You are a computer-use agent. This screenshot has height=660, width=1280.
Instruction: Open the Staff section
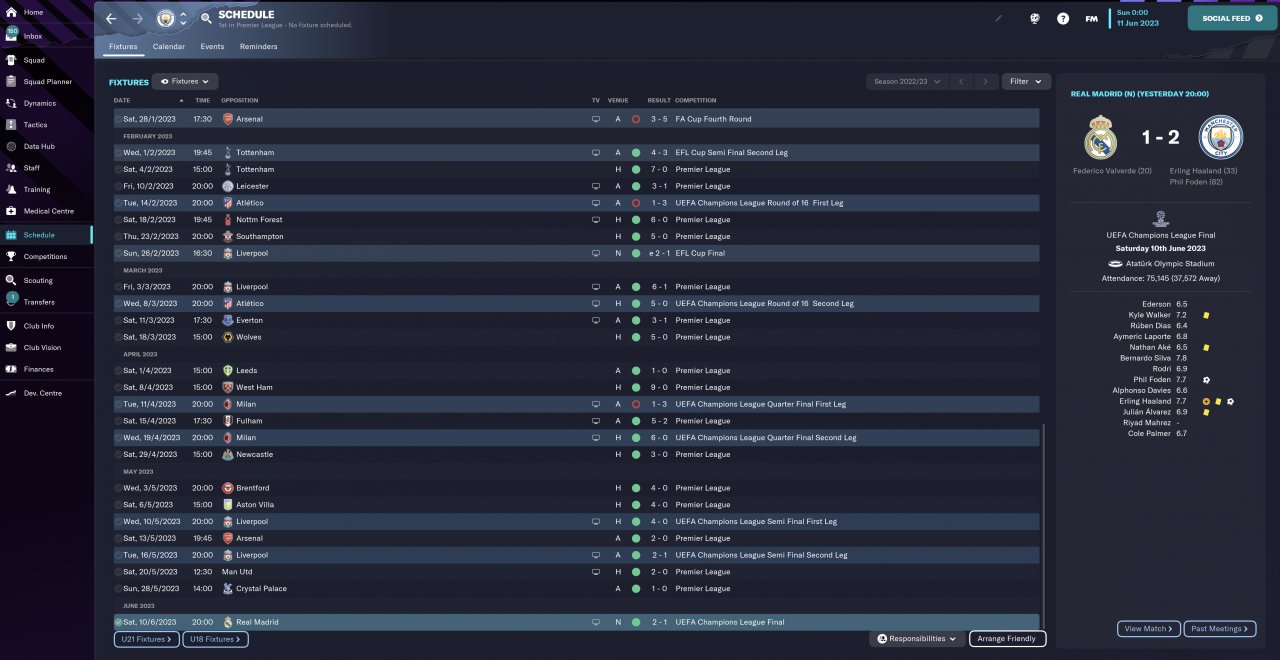[32, 168]
